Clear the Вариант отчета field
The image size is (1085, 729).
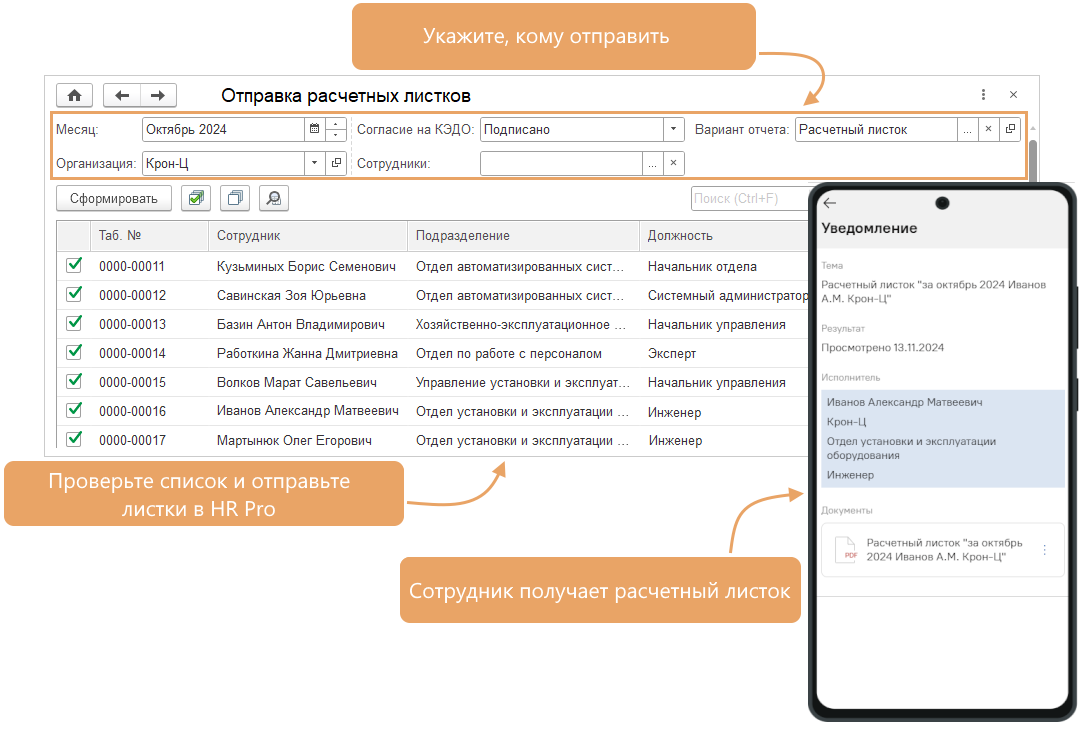pos(989,129)
